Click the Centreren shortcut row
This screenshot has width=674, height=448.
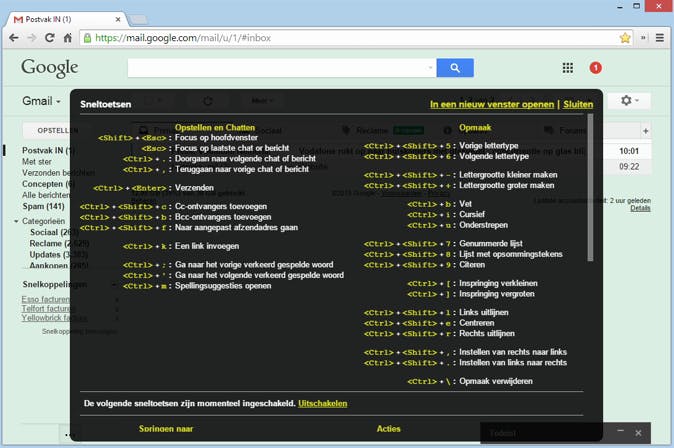pyautogui.click(x=429, y=323)
